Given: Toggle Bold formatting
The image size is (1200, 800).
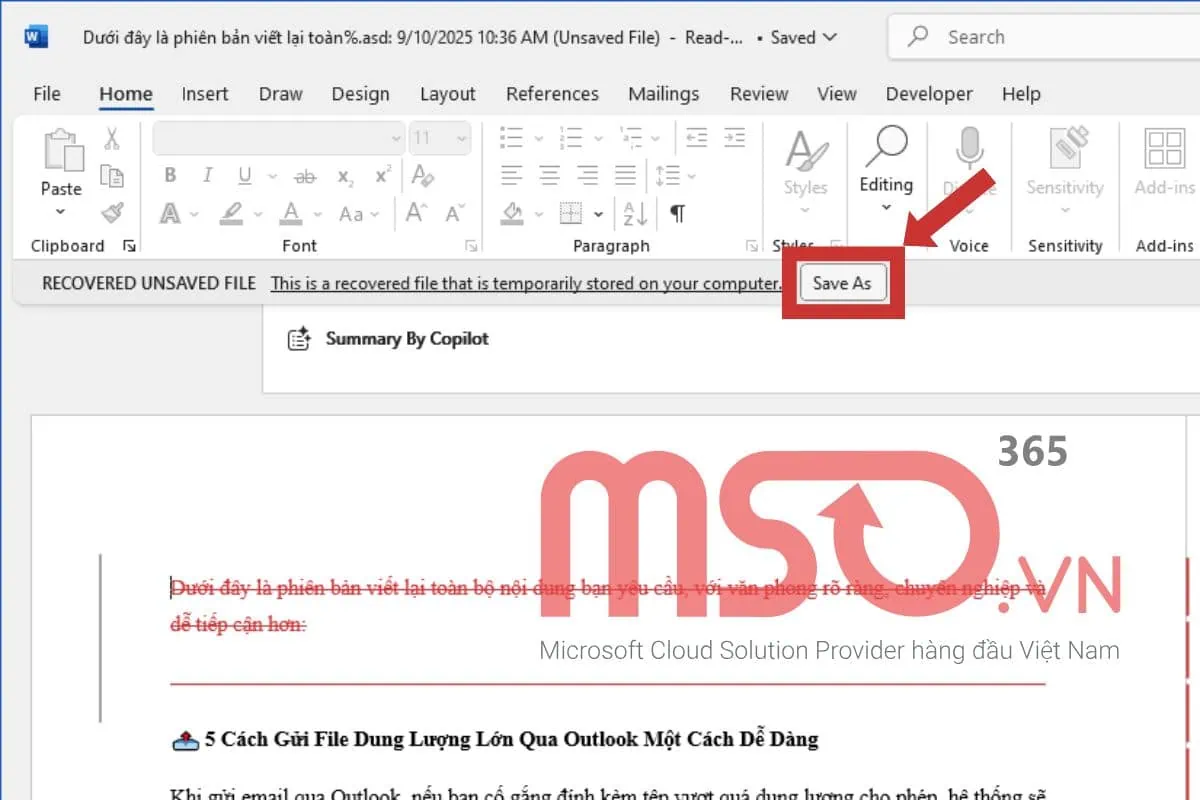Looking at the screenshot, I should pyautogui.click(x=170, y=175).
